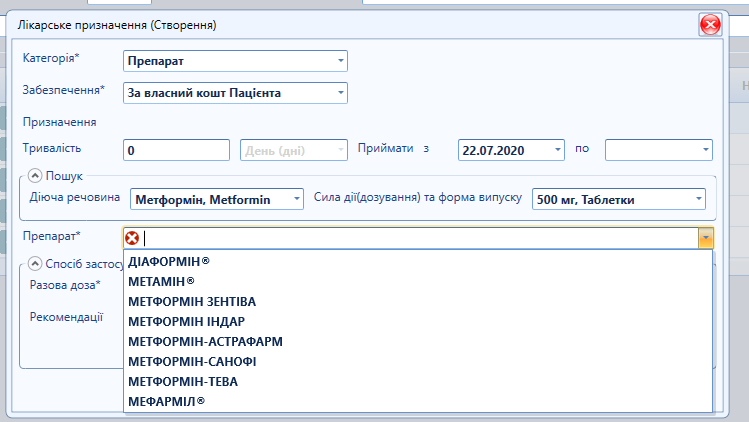
Task: Choose МЕТФОРМІН ЗЕНТІВА option
Action: click(418, 302)
